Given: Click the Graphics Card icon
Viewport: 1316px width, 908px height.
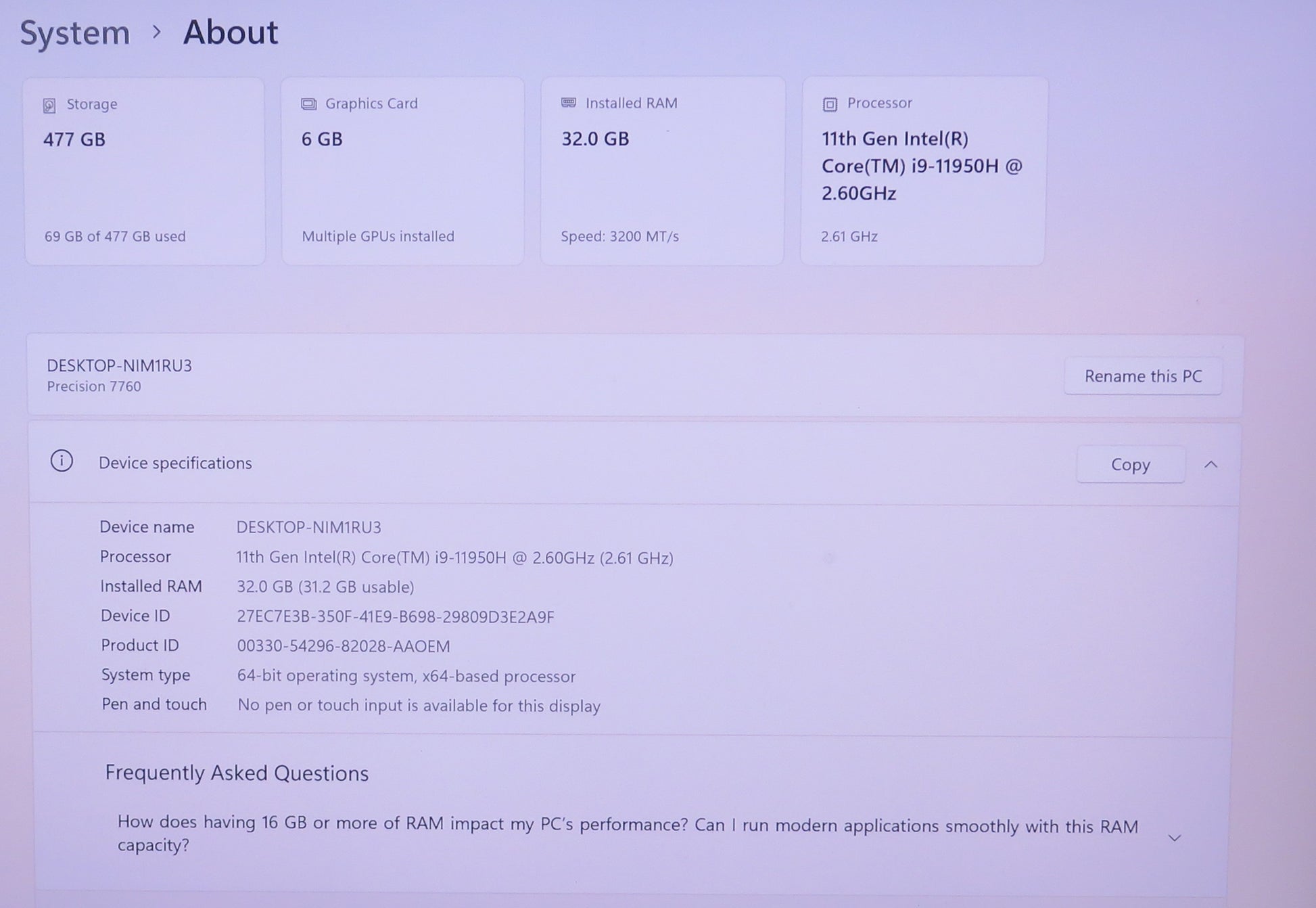Looking at the screenshot, I should tap(308, 104).
